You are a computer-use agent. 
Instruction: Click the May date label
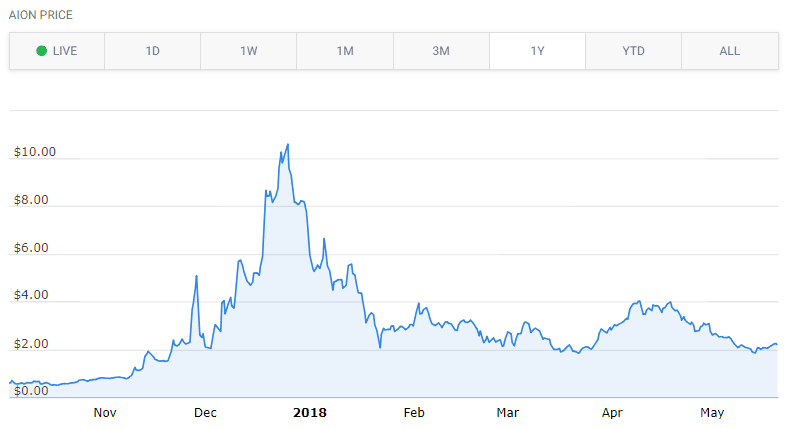coord(712,413)
